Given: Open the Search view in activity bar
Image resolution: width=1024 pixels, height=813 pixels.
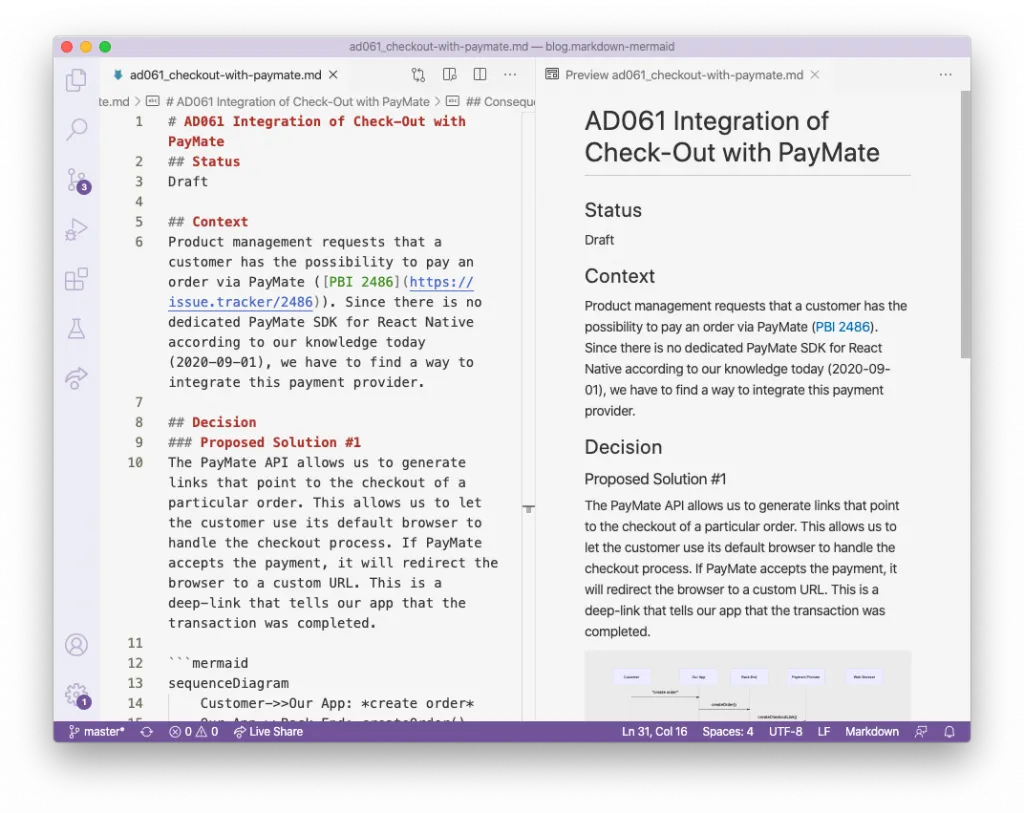Looking at the screenshot, I should pos(76,129).
